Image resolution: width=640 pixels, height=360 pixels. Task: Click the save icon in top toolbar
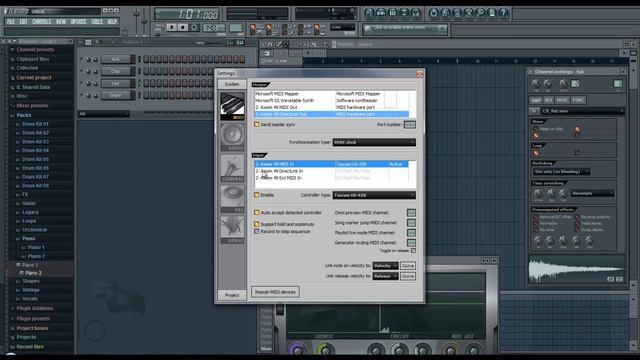446,13
